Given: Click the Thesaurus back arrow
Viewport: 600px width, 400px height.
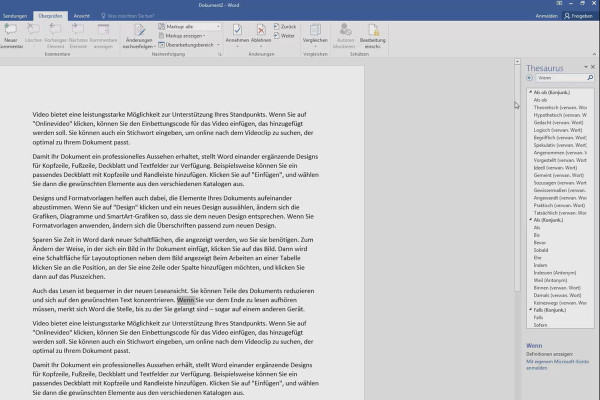Looking at the screenshot, I should click(x=530, y=78).
